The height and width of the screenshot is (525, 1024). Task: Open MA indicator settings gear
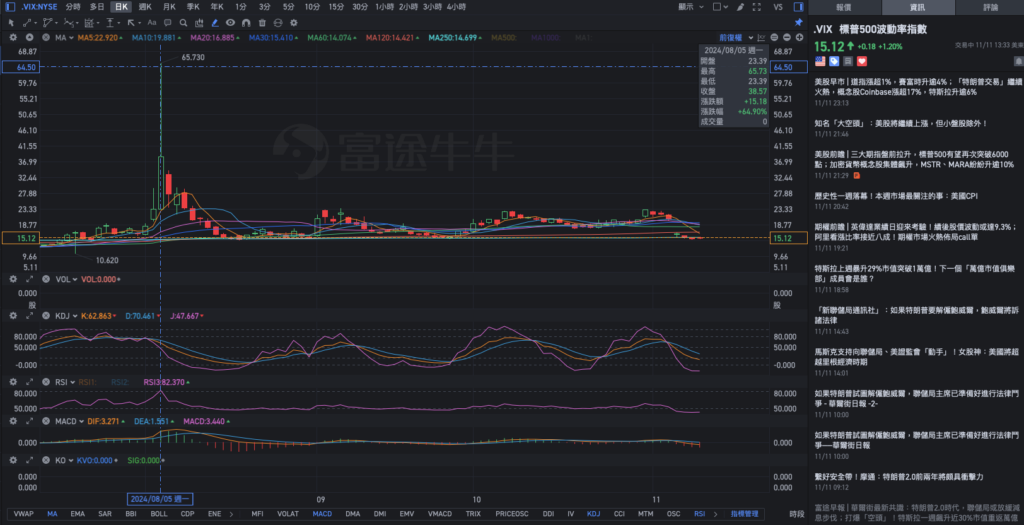[x=13, y=38]
